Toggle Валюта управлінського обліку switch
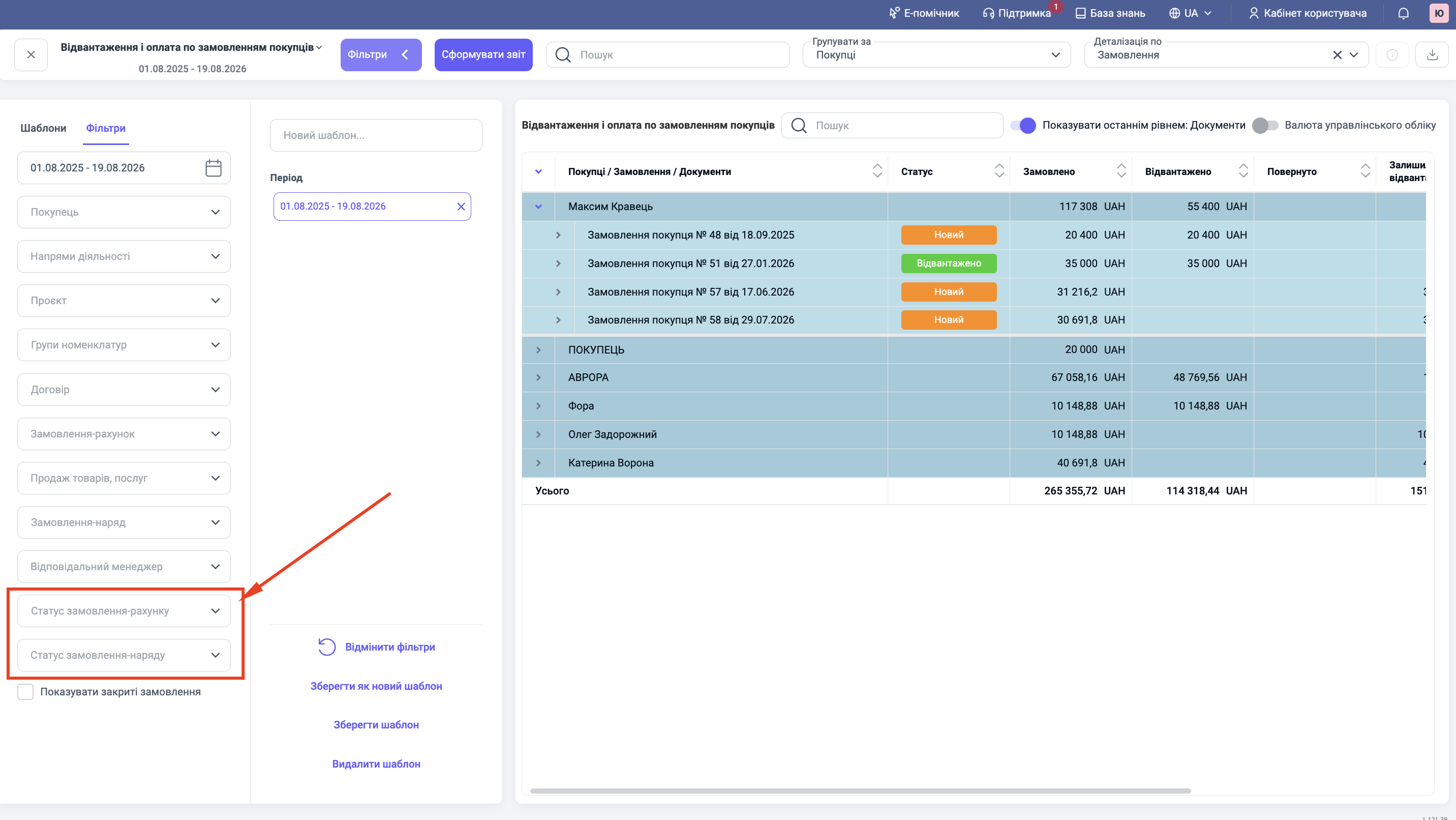Screen dimensions: 1456x820 [1265, 126]
